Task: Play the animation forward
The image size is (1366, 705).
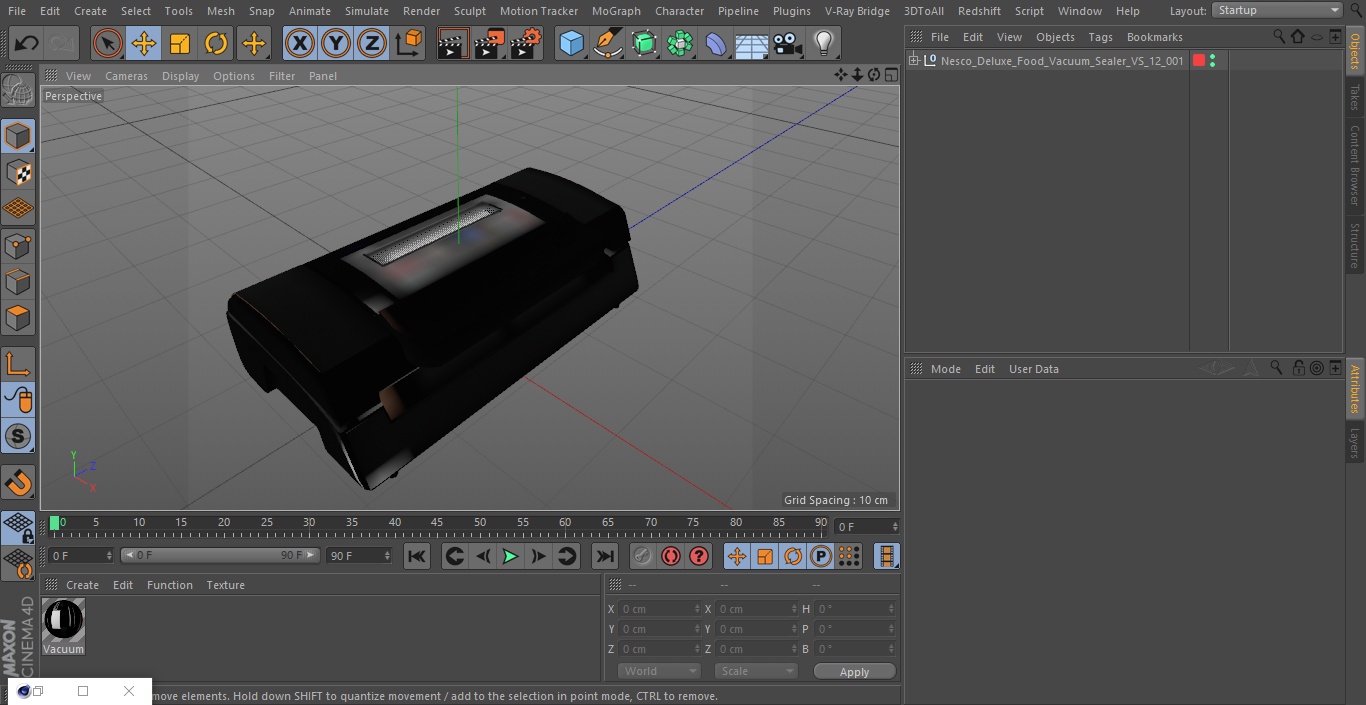Action: coord(510,556)
